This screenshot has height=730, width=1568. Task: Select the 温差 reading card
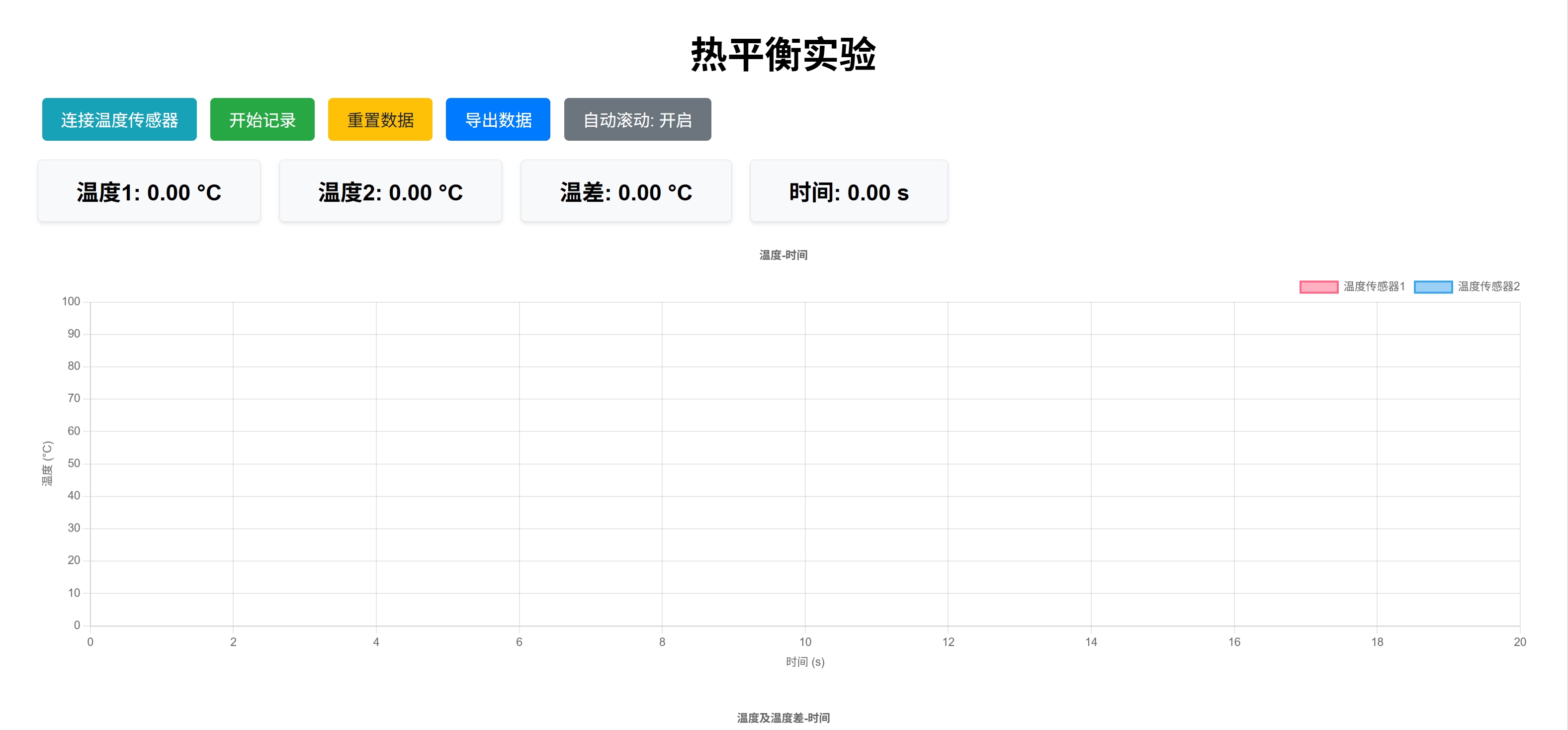click(x=626, y=190)
